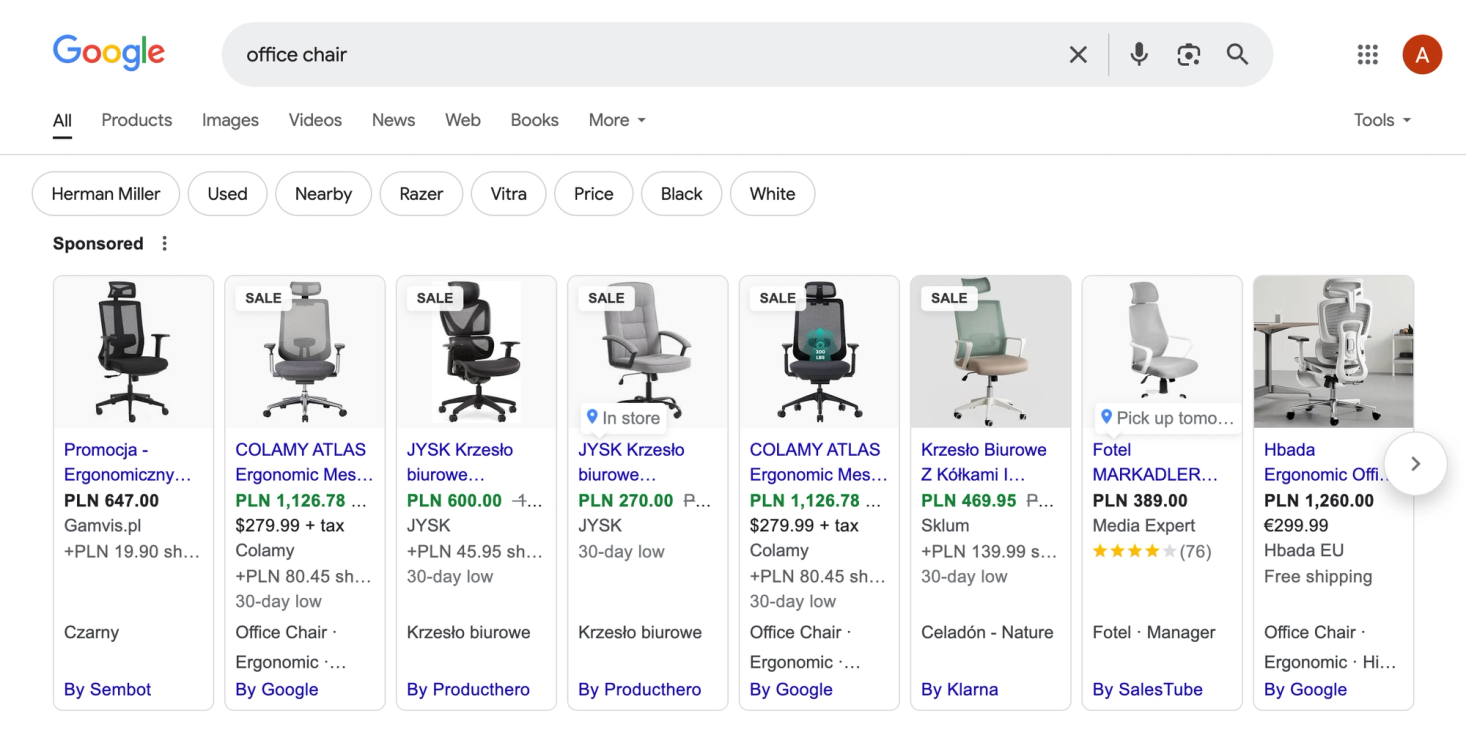
Task: Click the 'Hbada EU' store name
Action: [x=1304, y=551]
